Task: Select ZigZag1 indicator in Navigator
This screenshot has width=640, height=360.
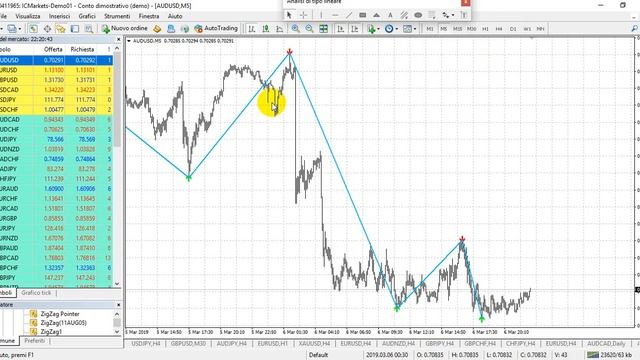Action: click(51, 331)
